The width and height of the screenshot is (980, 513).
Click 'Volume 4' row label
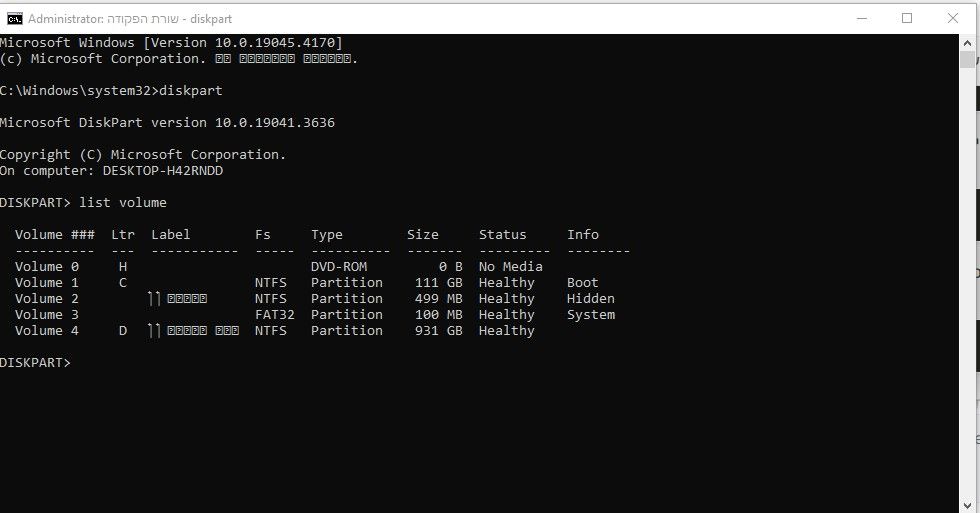47,331
